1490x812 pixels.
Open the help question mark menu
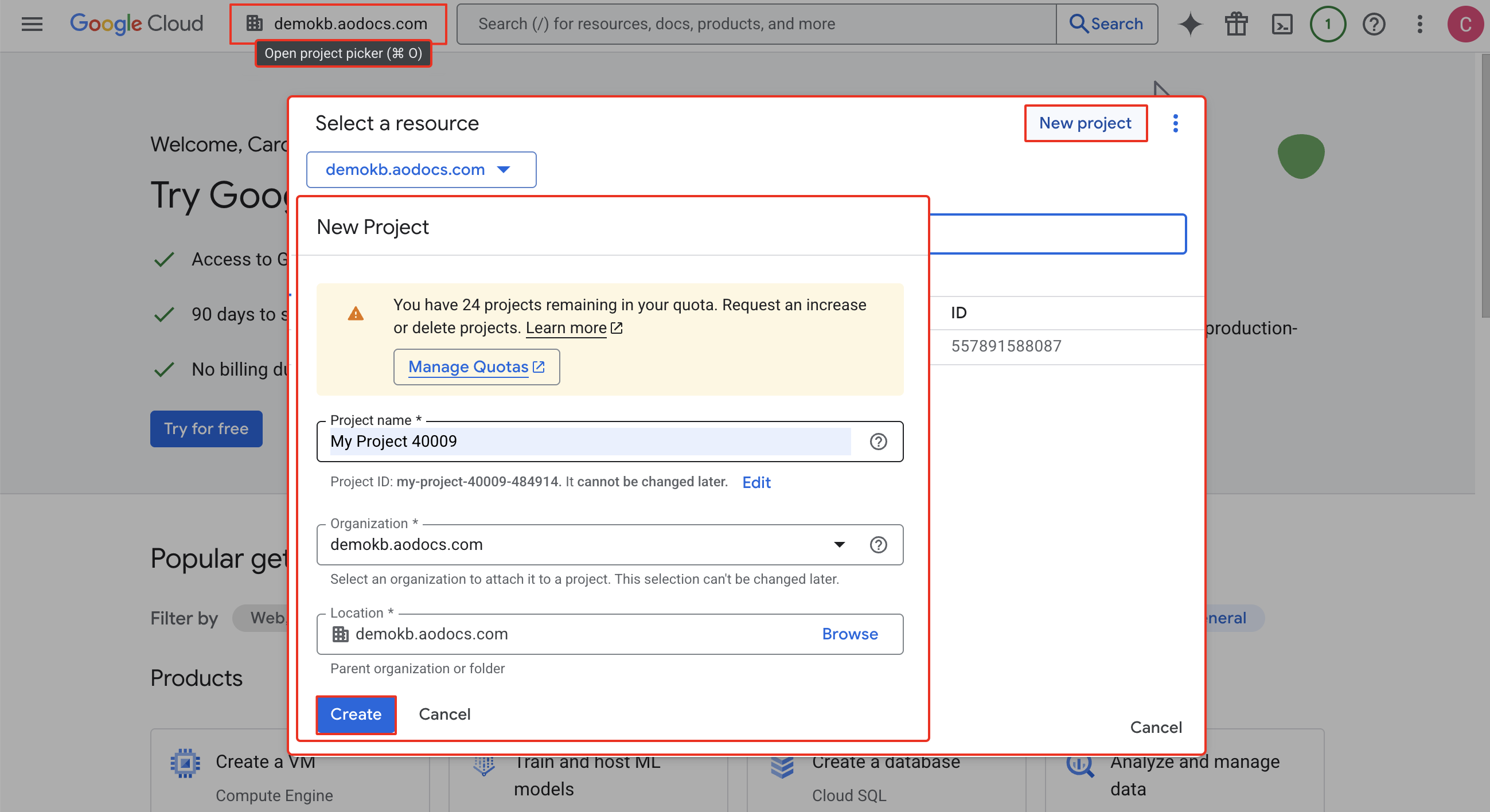pos(1374,24)
